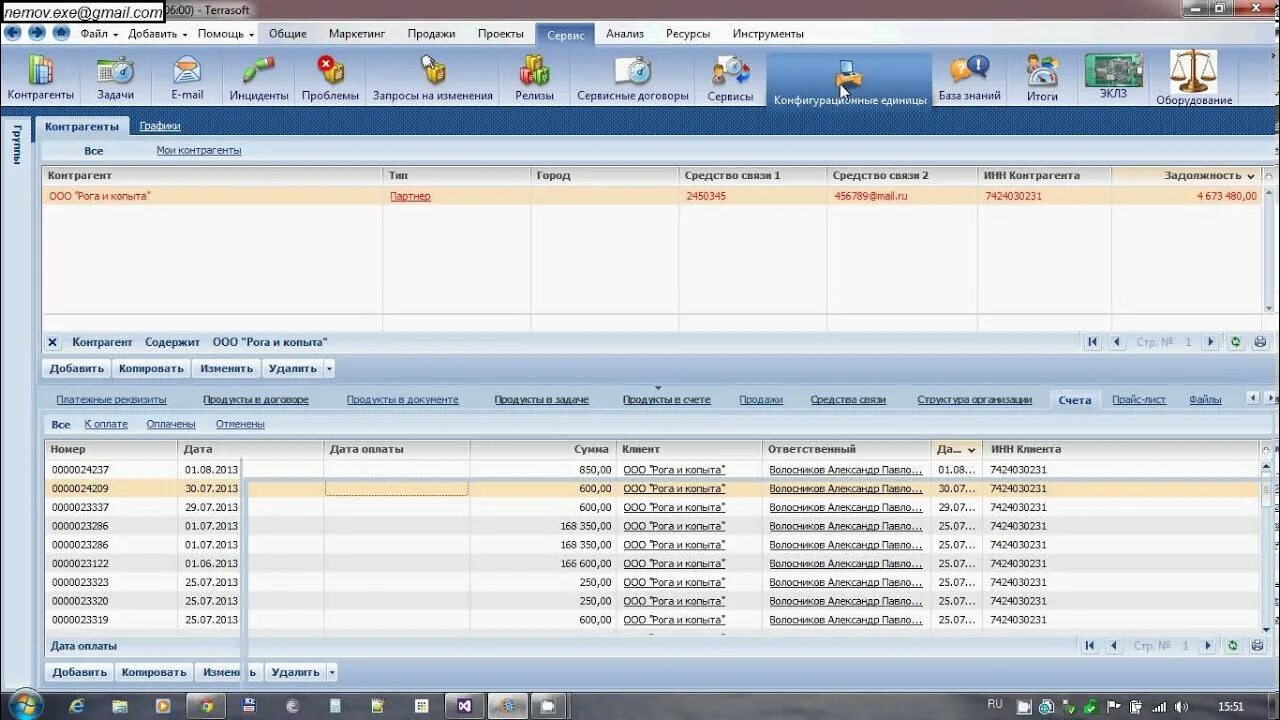Expand the upper Удалить button dropdown arrow
This screenshot has height=720, width=1280.
tap(329, 369)
